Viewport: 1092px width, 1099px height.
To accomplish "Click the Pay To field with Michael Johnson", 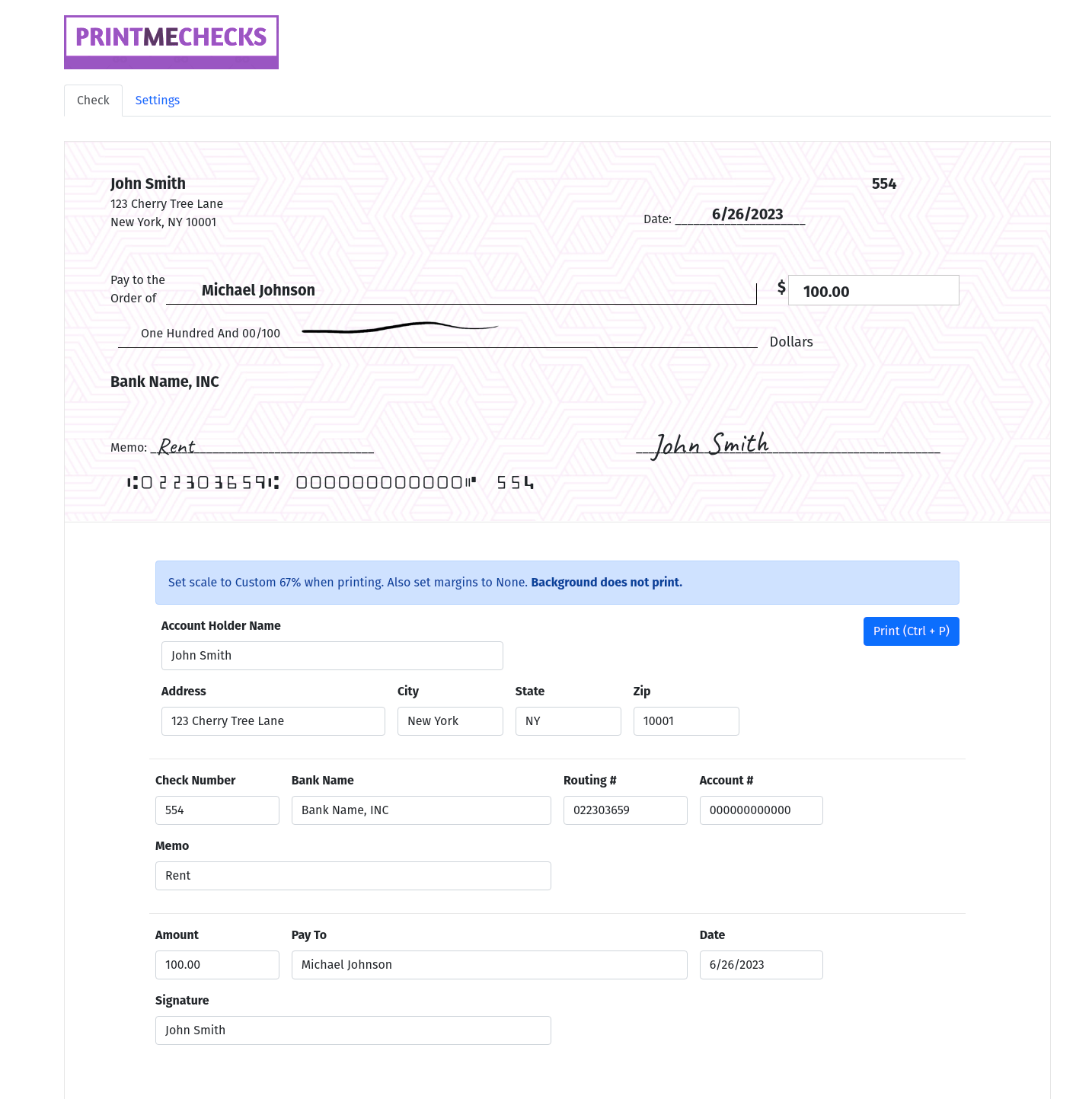I will point(489,964).
